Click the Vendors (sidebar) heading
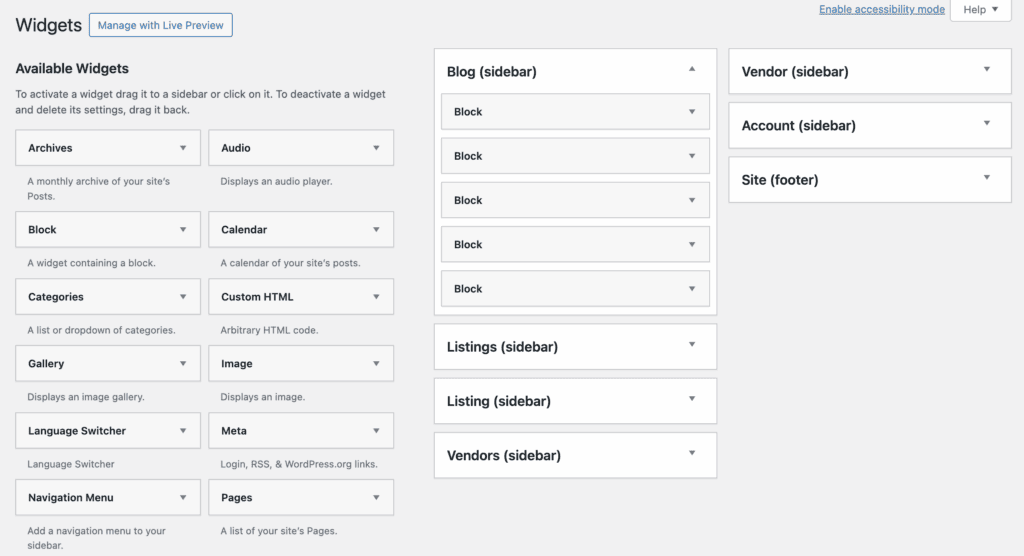This screenshot has width=1024, height=556. (x=504, y=455)
